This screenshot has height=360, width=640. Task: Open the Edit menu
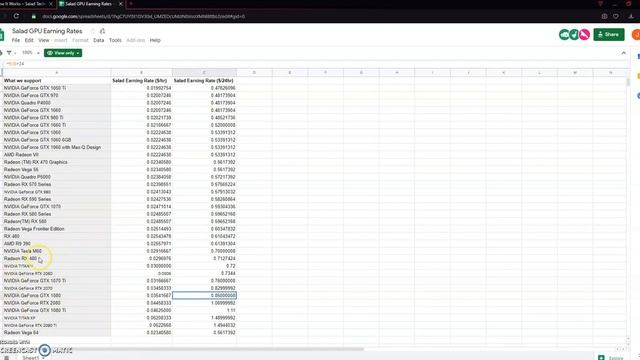point(29,40)
